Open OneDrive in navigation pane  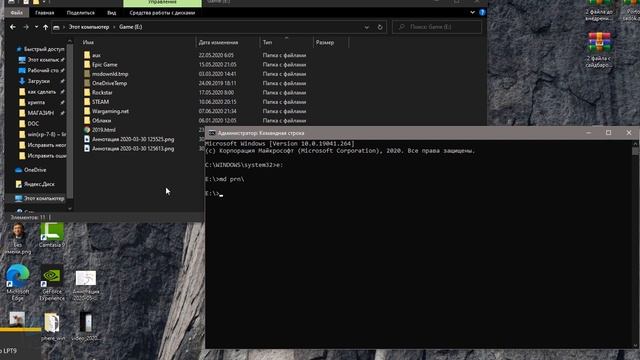click(x=35, y=170)
